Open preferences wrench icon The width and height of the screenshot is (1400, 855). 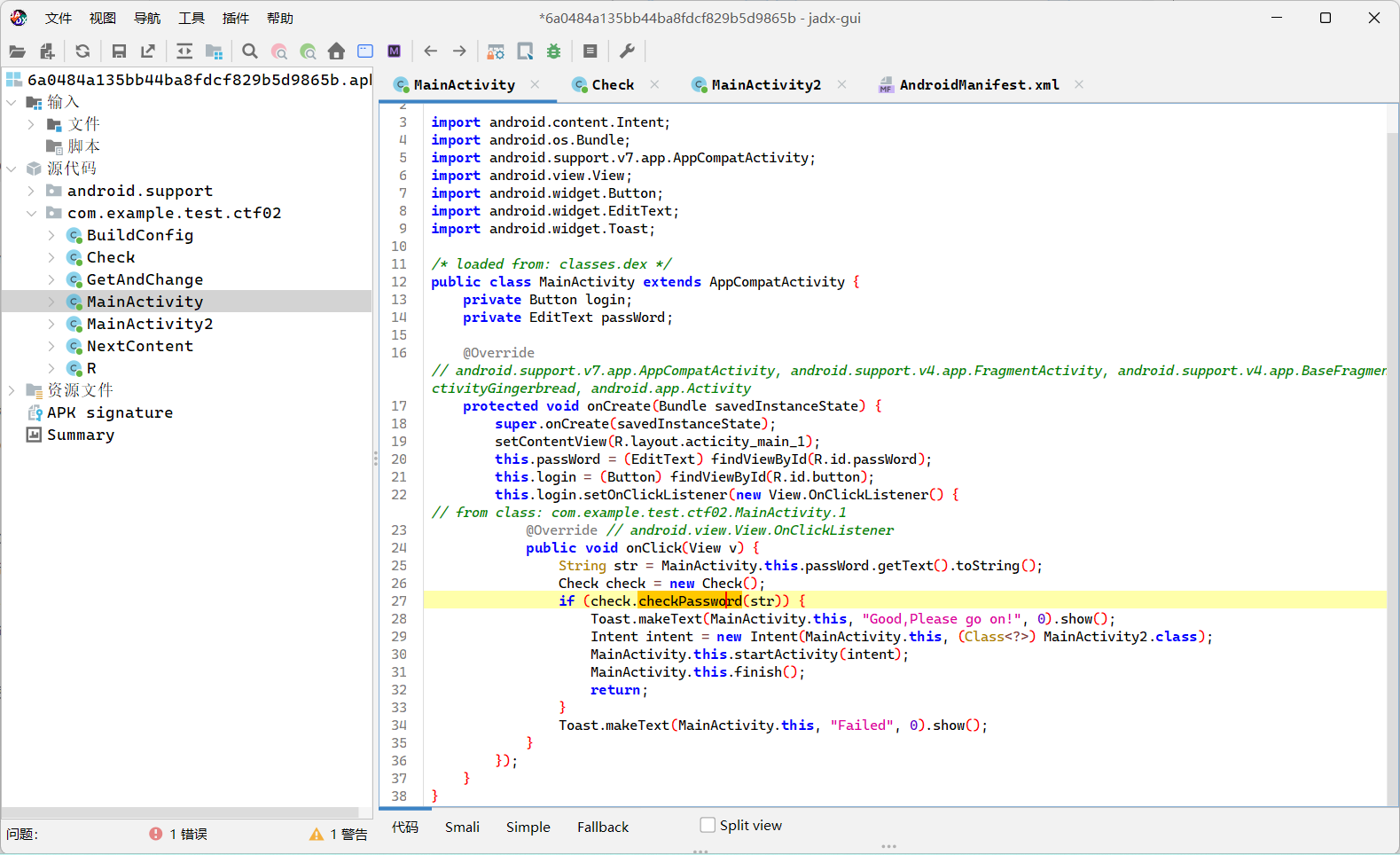click(627, 51)
